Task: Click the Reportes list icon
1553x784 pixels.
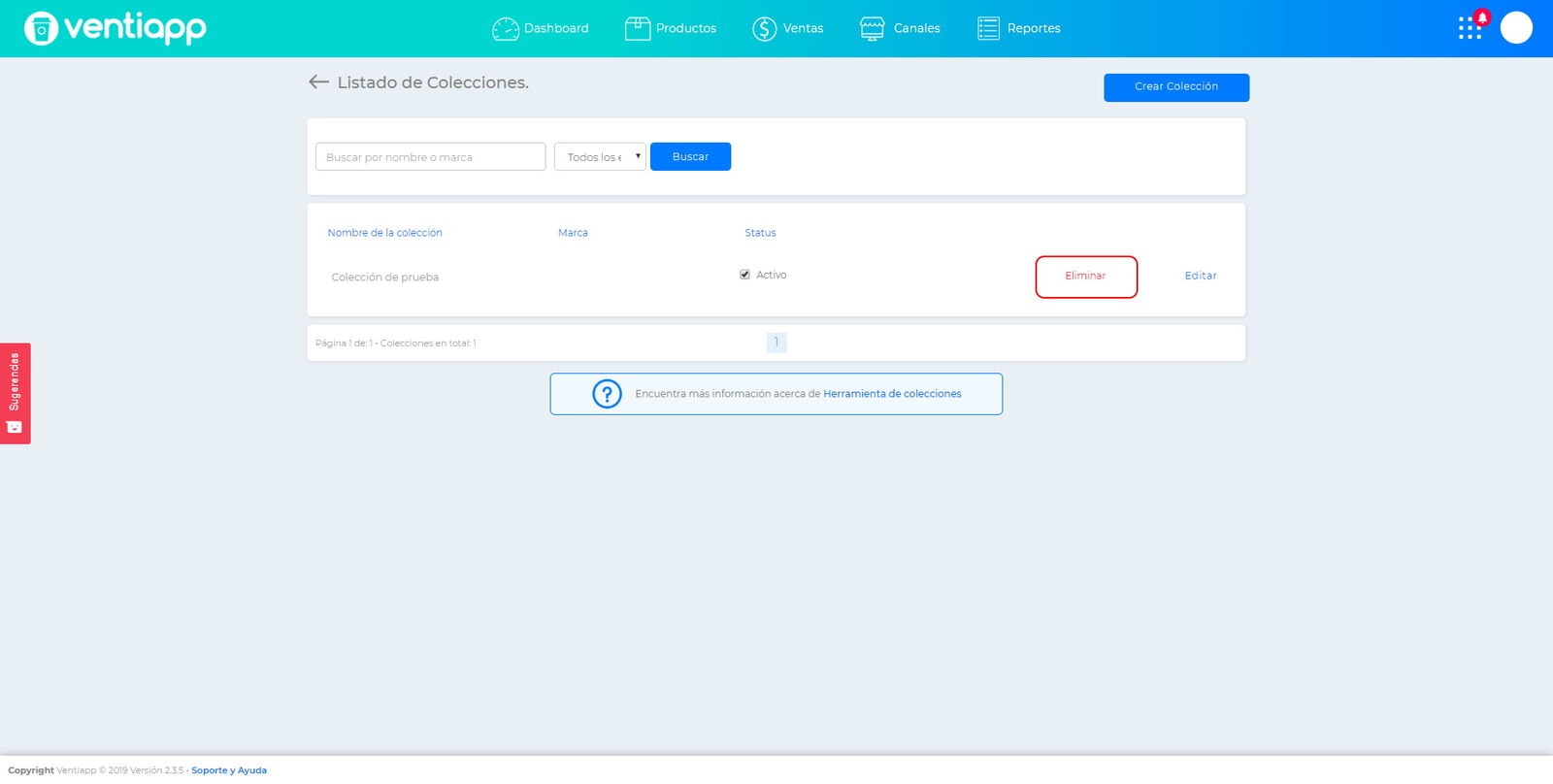Action: tap(988, 29)
